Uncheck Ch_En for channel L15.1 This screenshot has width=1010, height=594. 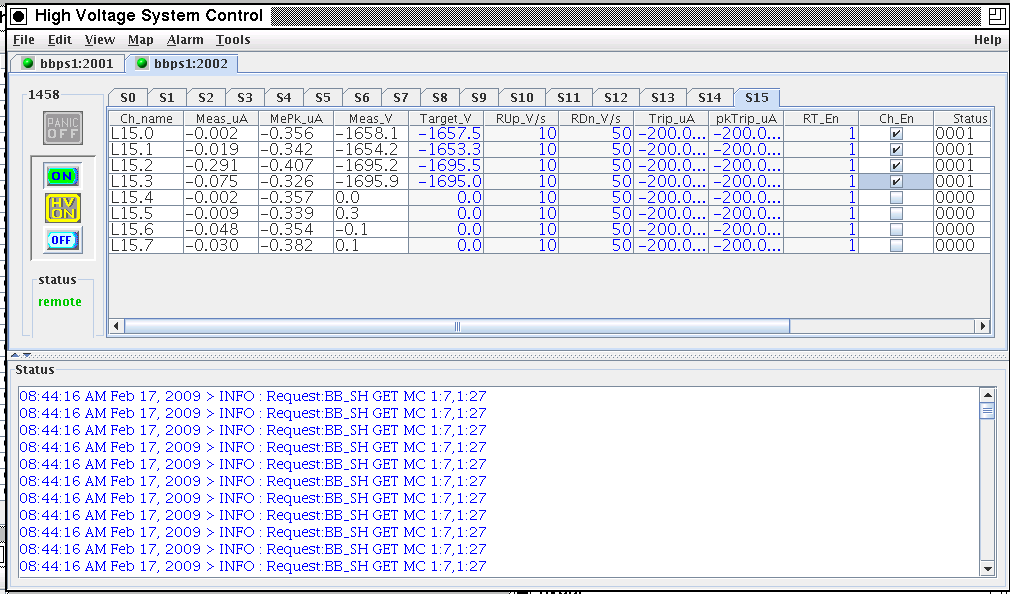tap(896, 149)
